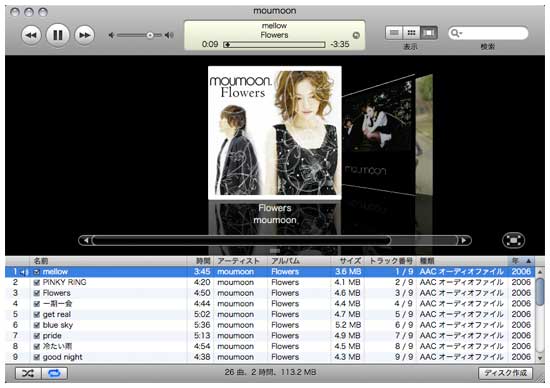This screenshot has width=550, height=388.
Task: Uncheck the PINKY RING song checkbox
Action: (x=37, y=282)
